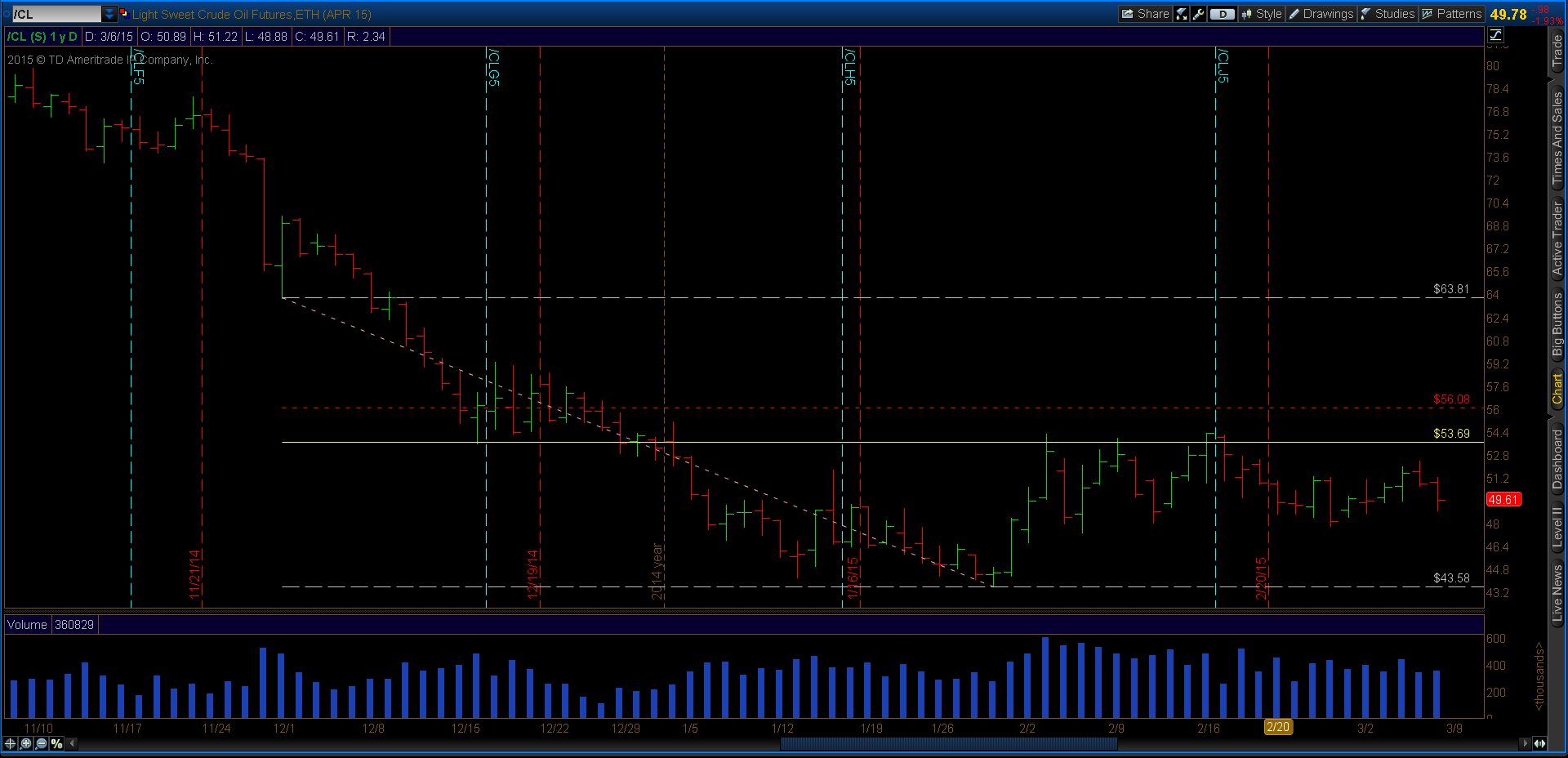Viewport: 1568px width, 758px height.
Task: Click the /CLG5 contract roll marker
Action: (x=494, y=67)
